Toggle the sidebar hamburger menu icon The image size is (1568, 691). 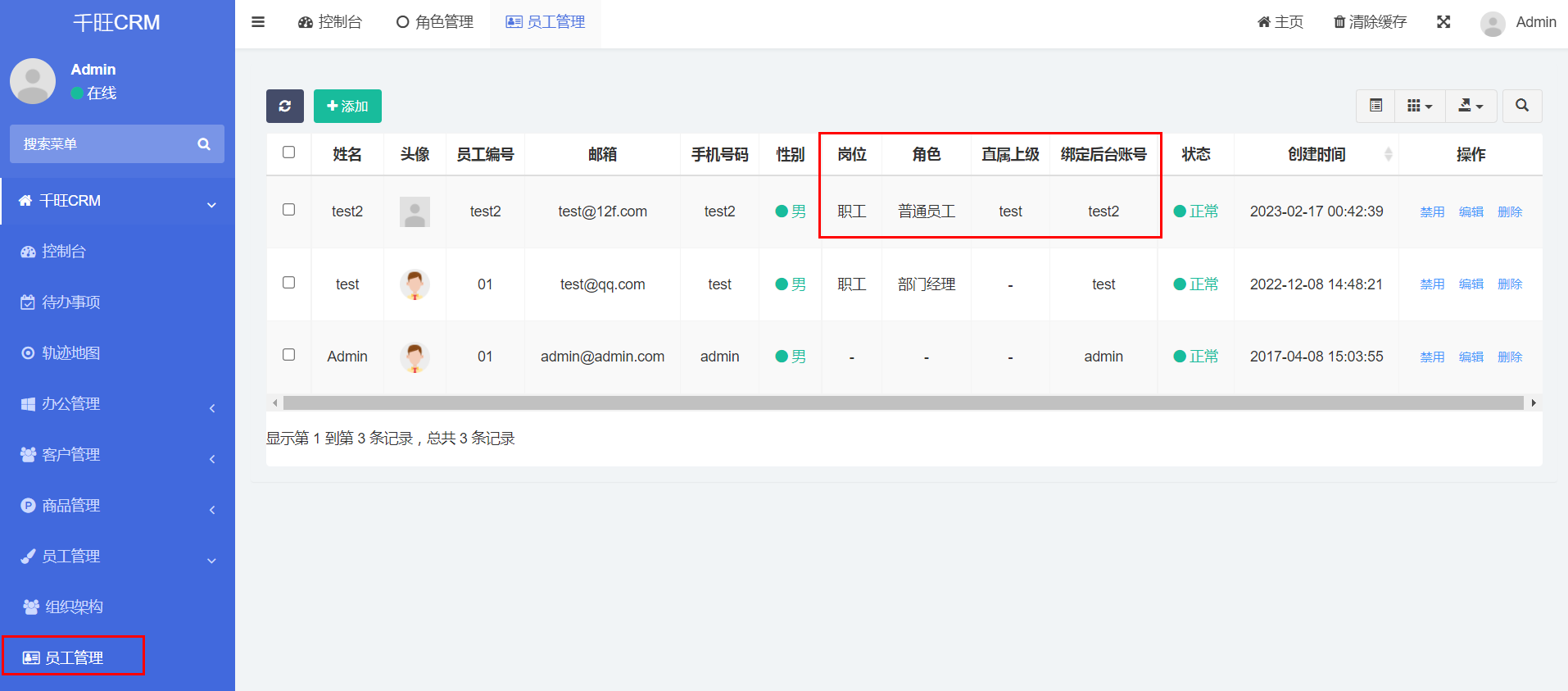coord(258,22)
